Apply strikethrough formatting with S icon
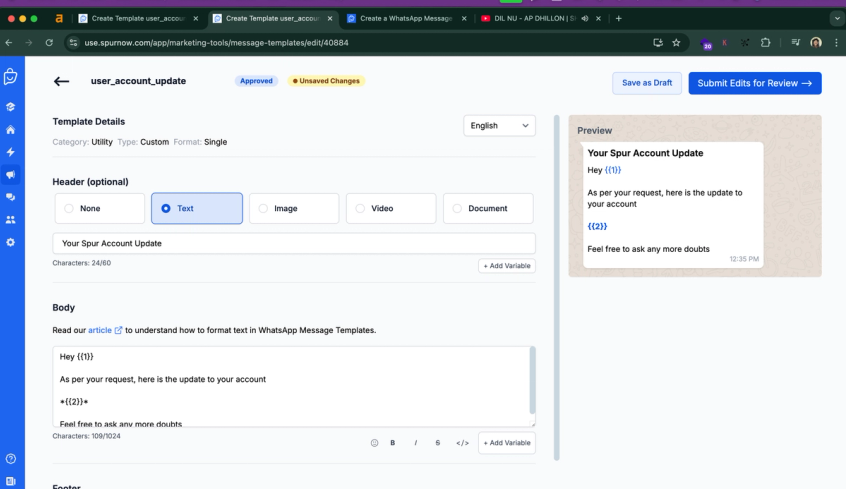Image resolution: width=846 pixels, height=489 pixels. (x=438, y=443)
